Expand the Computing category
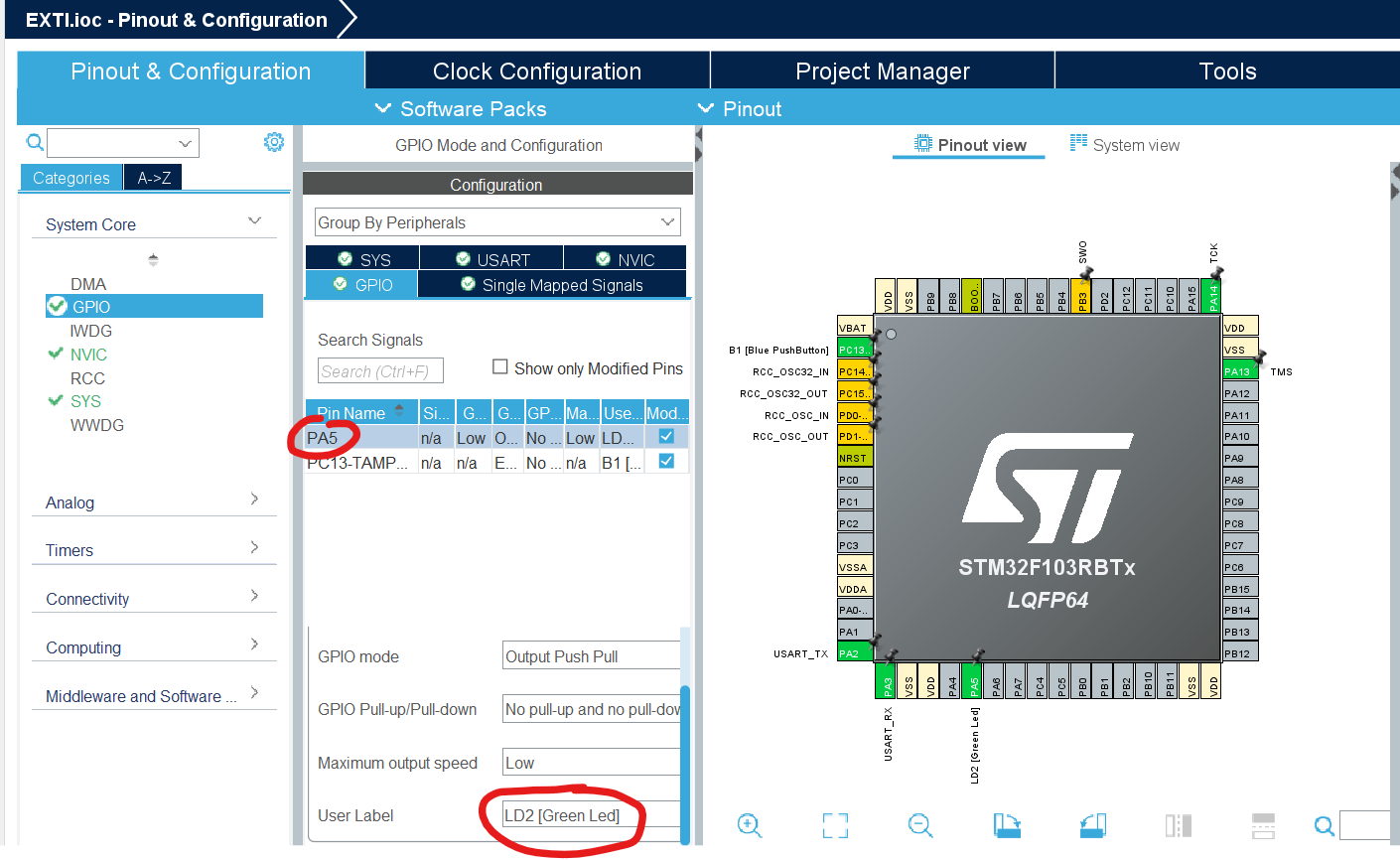The image size is (1400, 860). tap(254, 645)
